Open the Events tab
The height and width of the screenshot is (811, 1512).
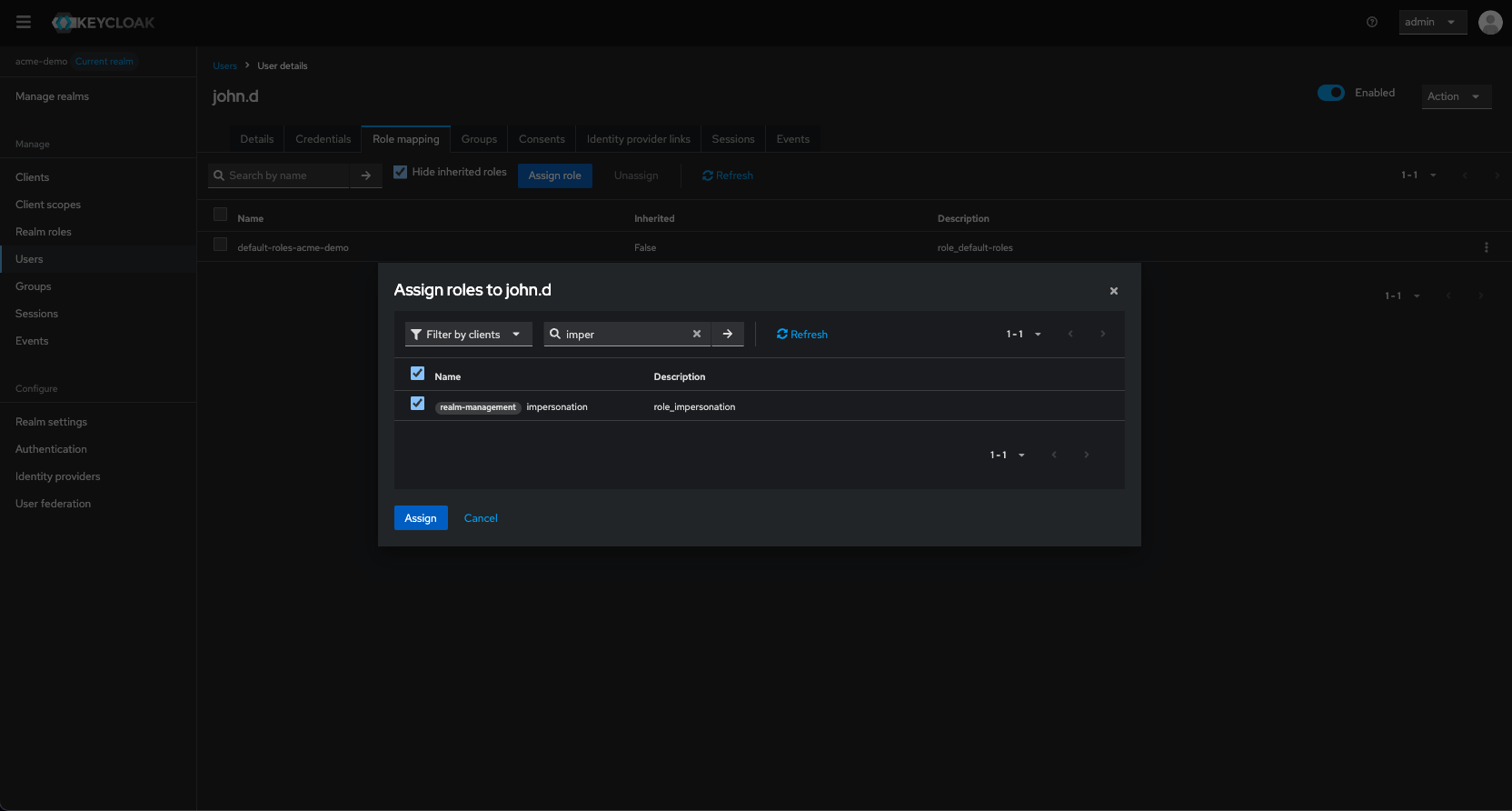coord(793,139)
